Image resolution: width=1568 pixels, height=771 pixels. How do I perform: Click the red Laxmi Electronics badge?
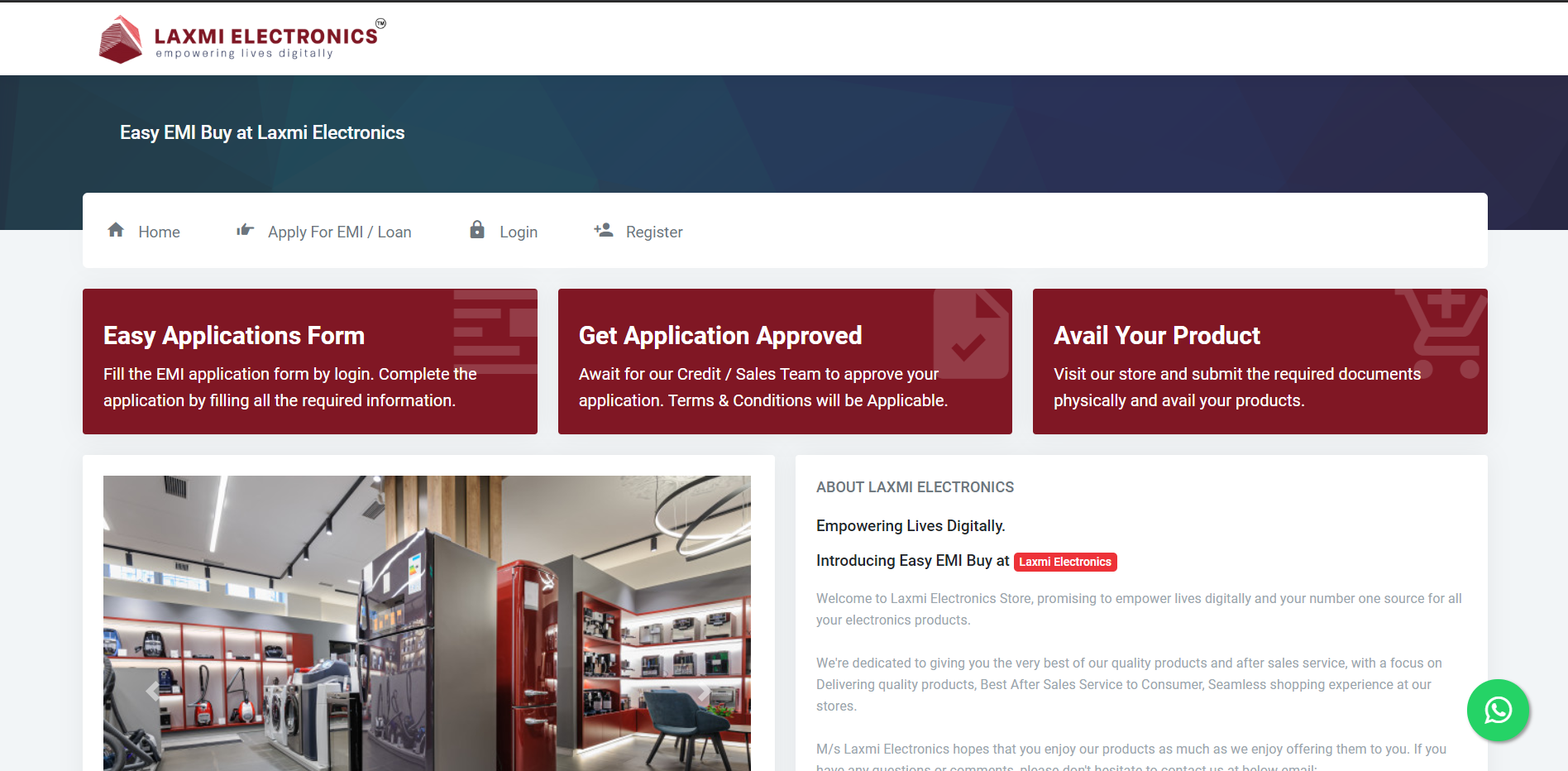coord(1064,562)
